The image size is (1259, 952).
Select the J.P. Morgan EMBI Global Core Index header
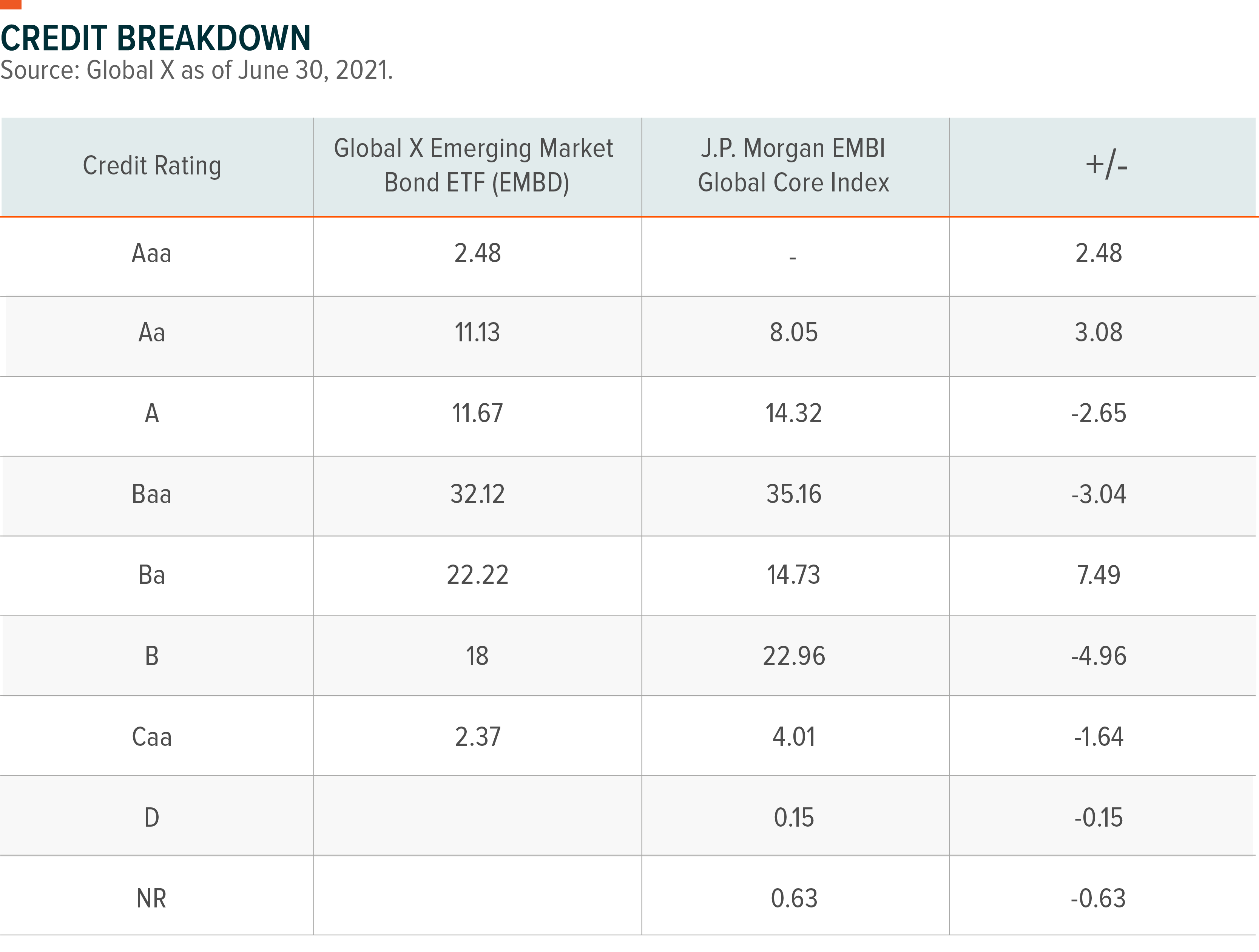[x=793, y=166]
